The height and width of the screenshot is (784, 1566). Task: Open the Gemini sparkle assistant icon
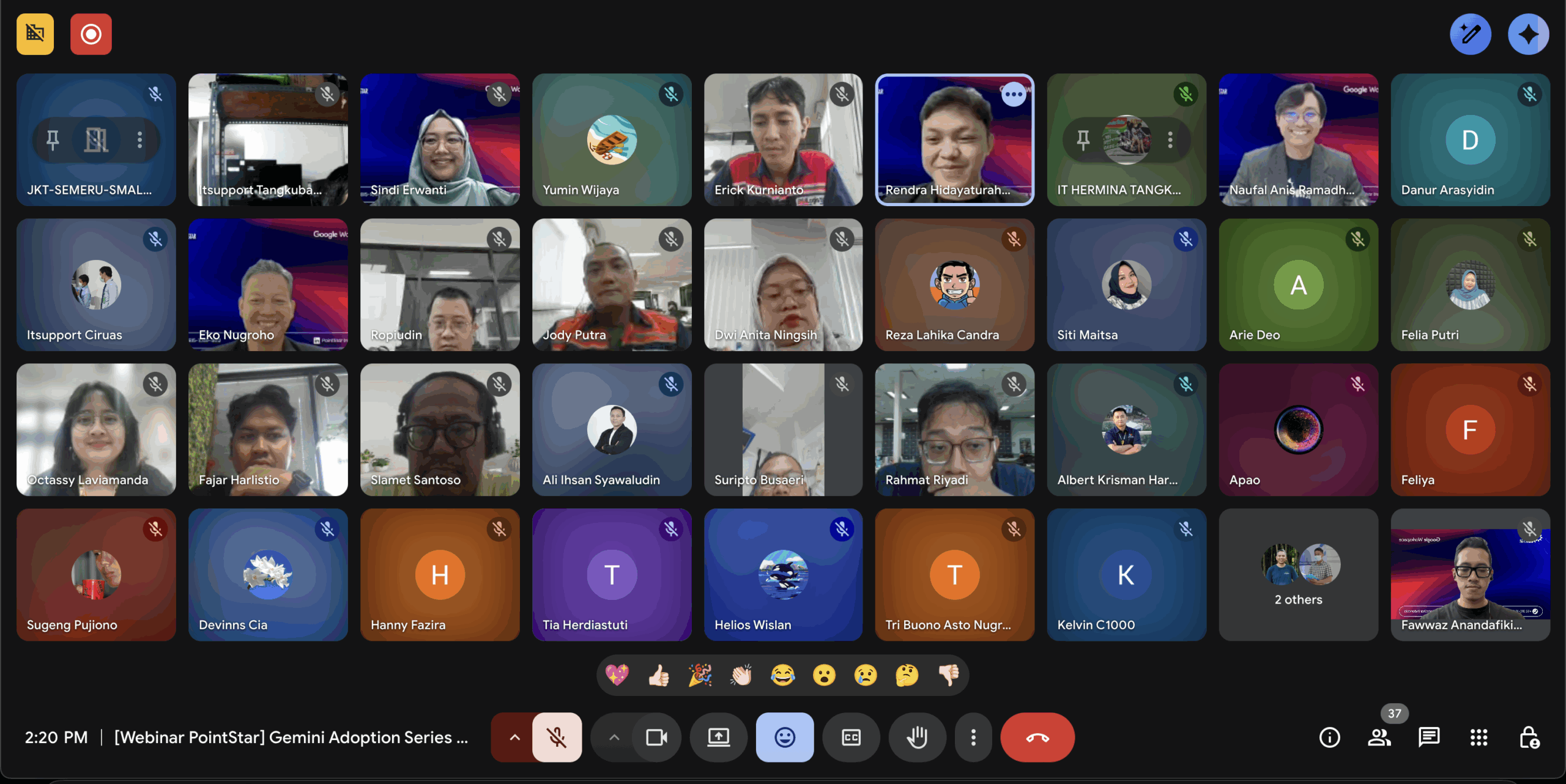pyautogui.click(x=1527, y=34)
